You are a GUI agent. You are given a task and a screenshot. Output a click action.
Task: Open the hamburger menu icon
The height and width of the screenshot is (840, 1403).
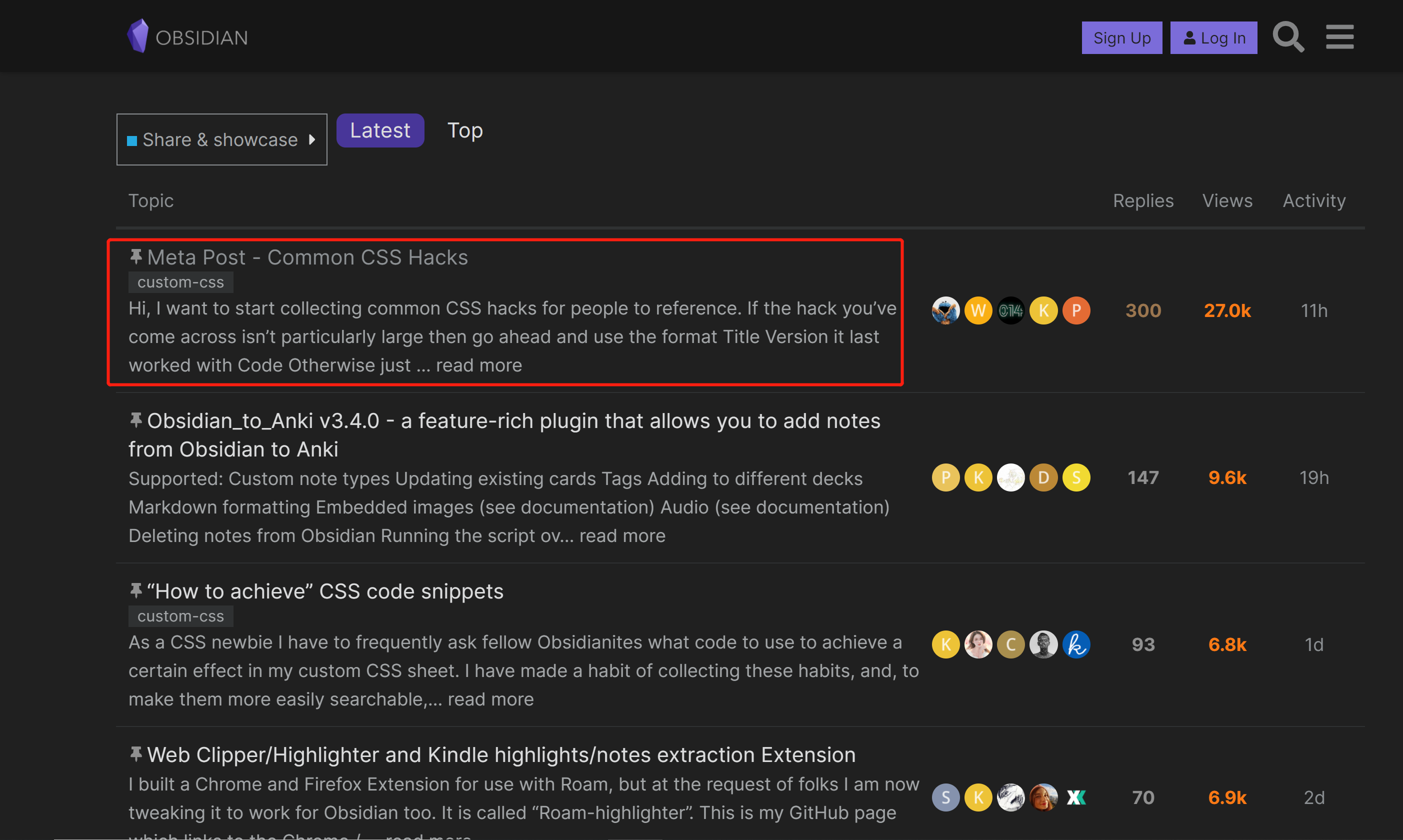[1339, 37]
